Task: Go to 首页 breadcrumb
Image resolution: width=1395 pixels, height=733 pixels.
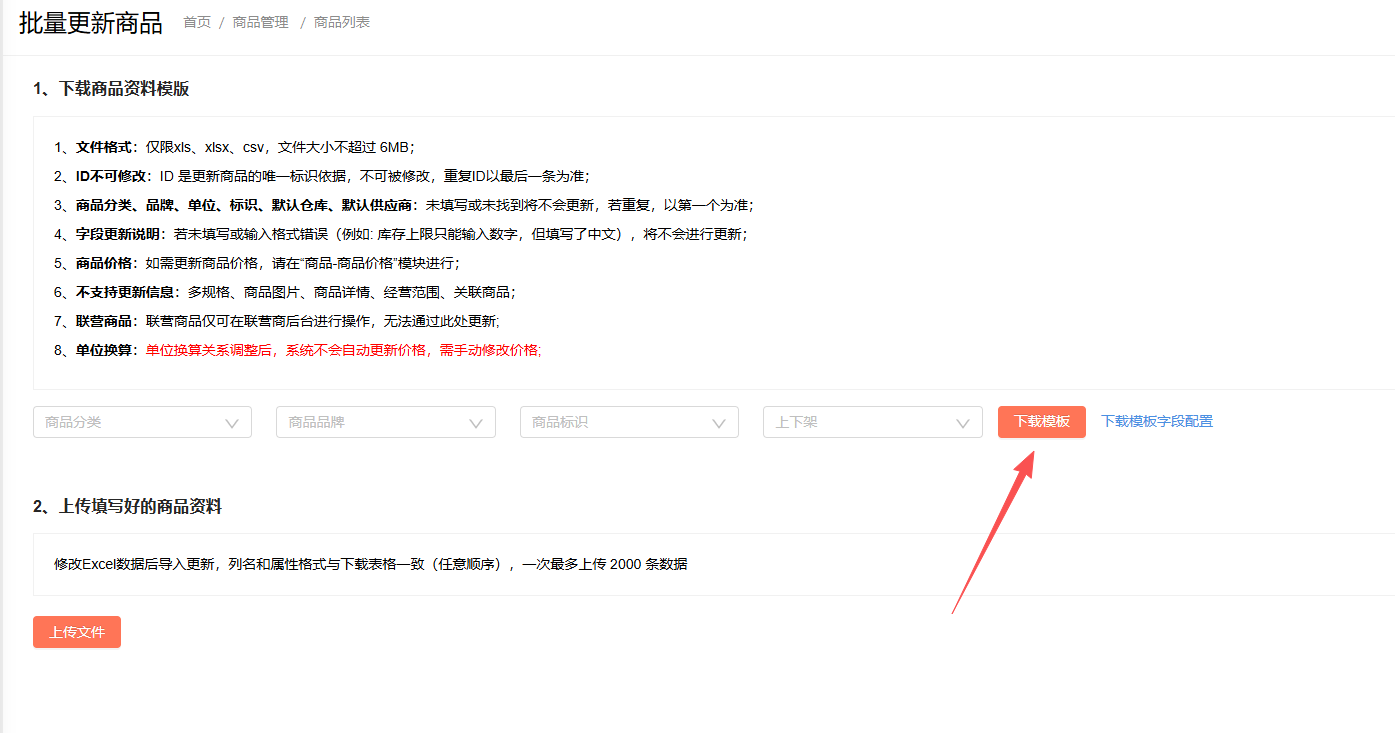Action: tap(197, 22)
